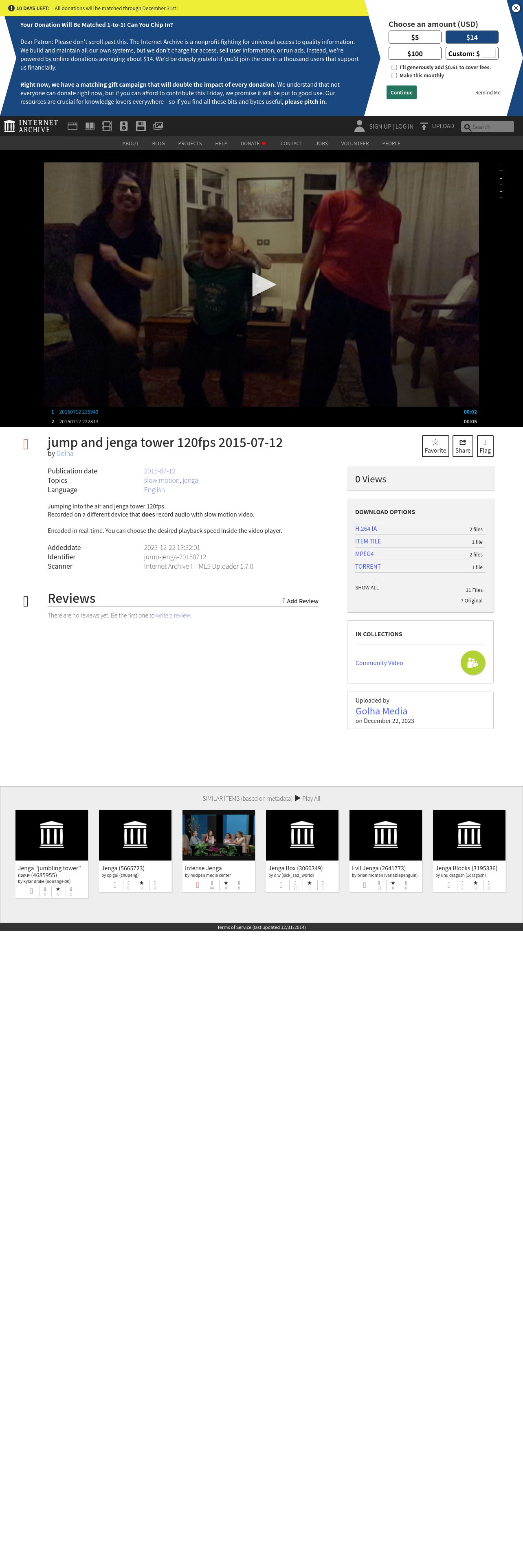Image resolution: width=523 pixels, height=1568 pixels.
Task: Click archive logo thumbnail of Jenga Blocks (3195336)
Action: pyautogui.click(x=469, y=835)
